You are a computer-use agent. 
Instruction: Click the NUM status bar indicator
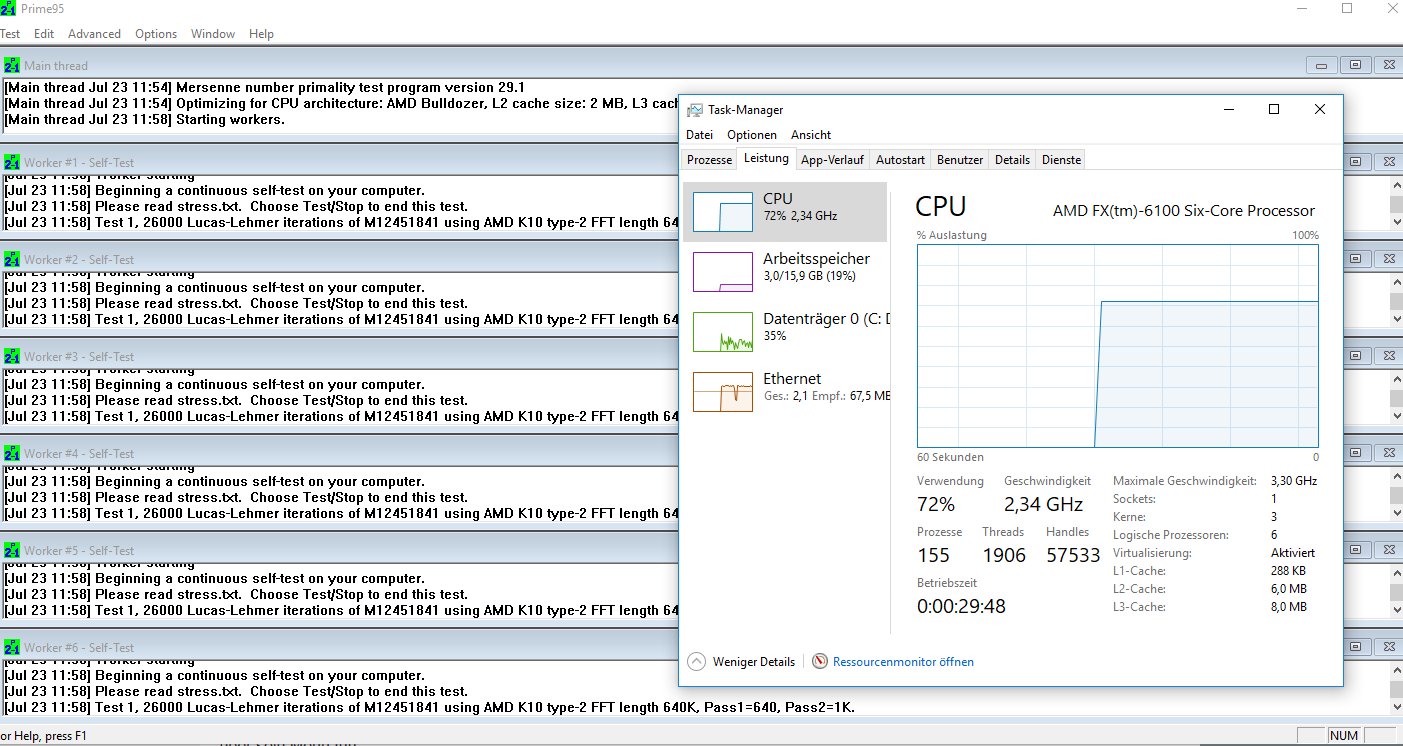point(1344,736)
